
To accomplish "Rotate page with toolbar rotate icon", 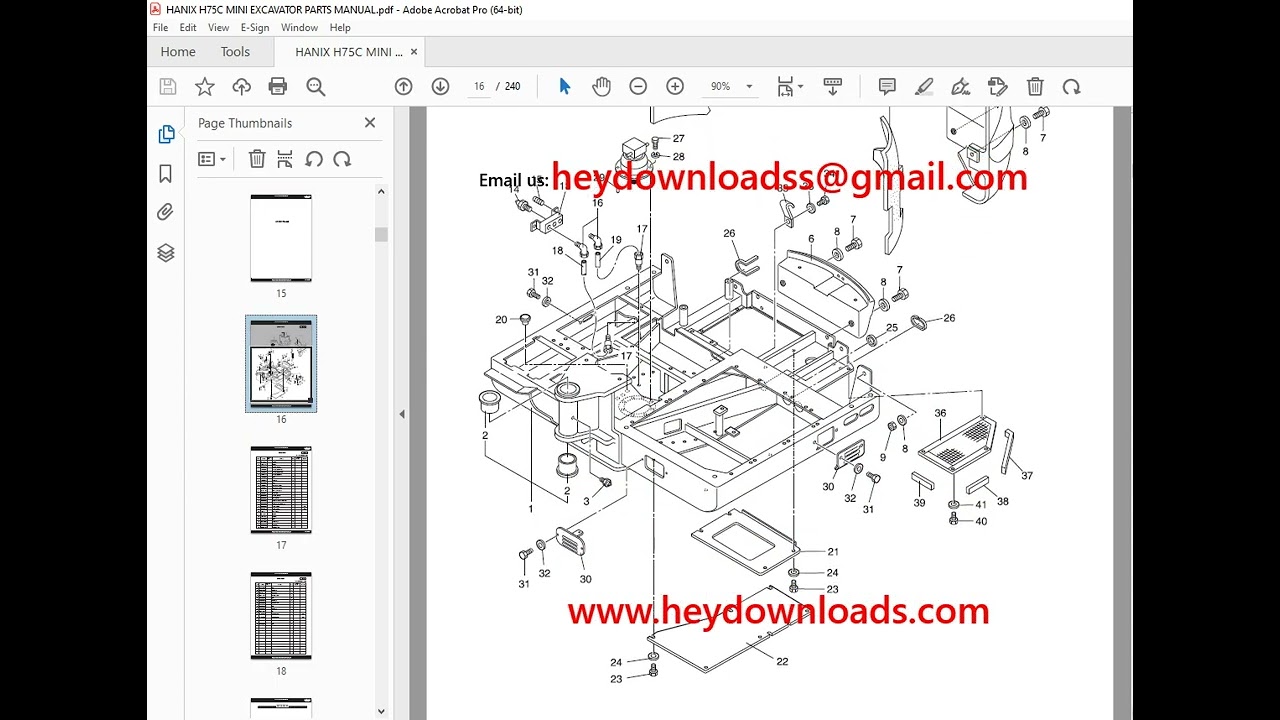I will coord(1071,87).
